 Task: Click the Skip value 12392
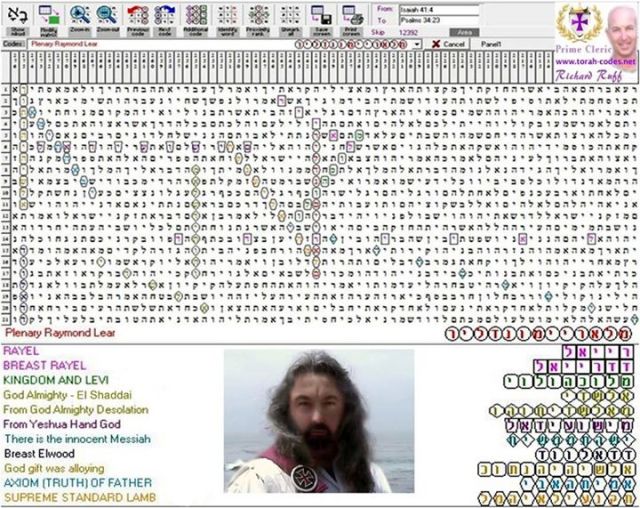tap(409, 32)
